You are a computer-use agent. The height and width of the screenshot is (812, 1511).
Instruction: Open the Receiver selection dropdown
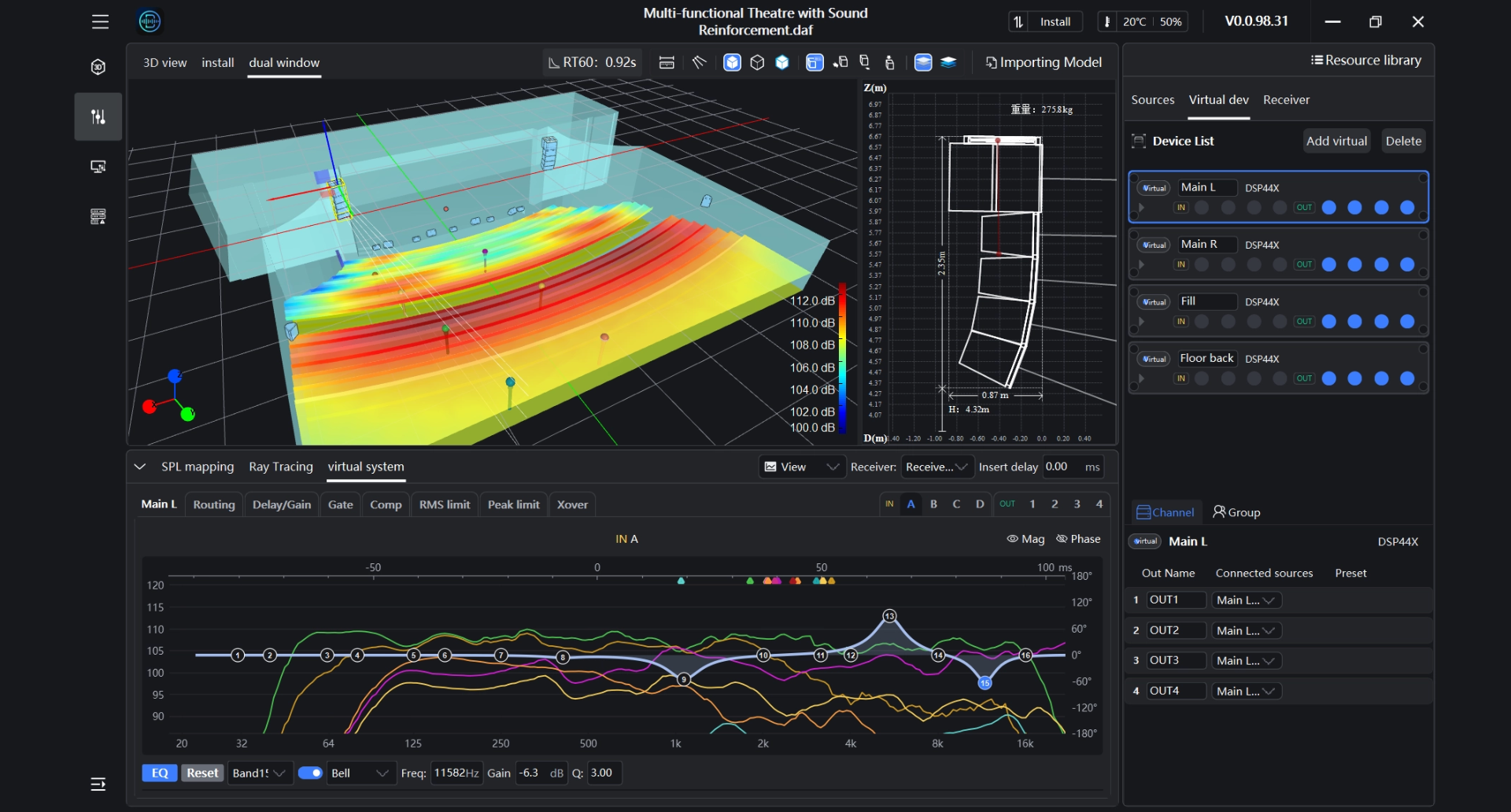tap(937, 467)
